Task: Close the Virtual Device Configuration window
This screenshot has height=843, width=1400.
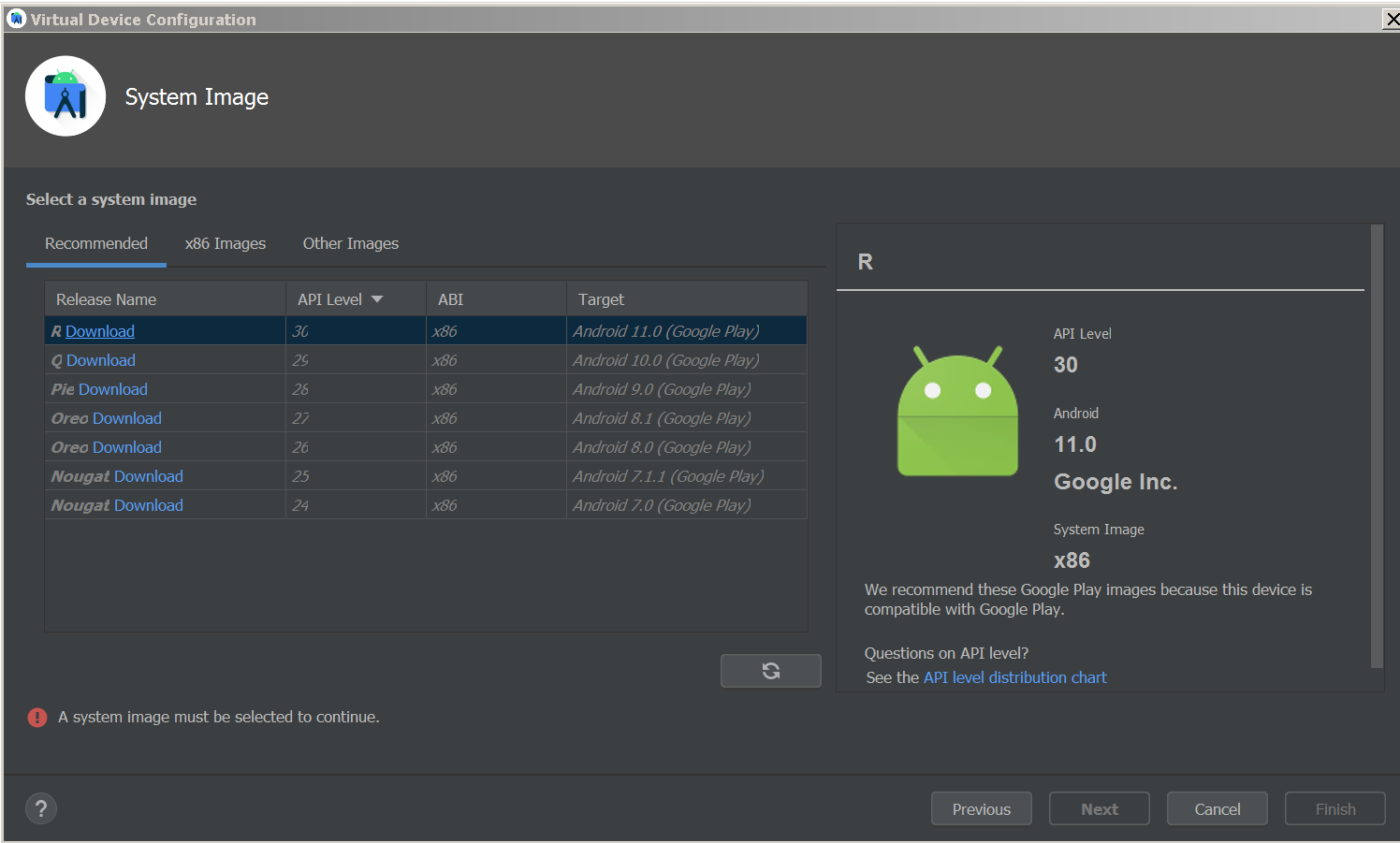Action: [x=1392, y=20]
